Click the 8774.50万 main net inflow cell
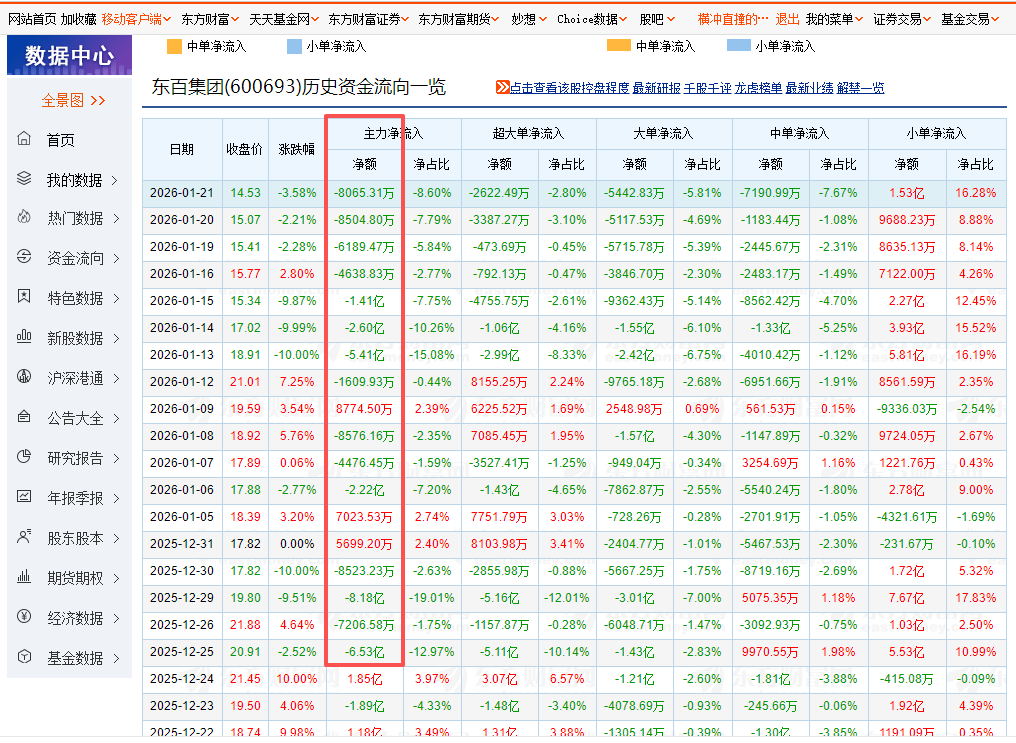This screenshot has width=1016, height=743. coord(364,409)
